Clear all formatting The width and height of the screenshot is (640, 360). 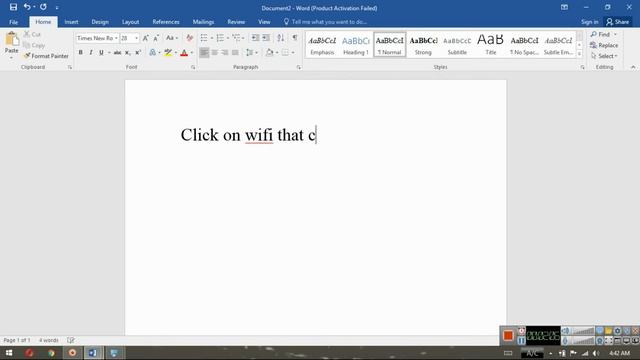(189, 38)
